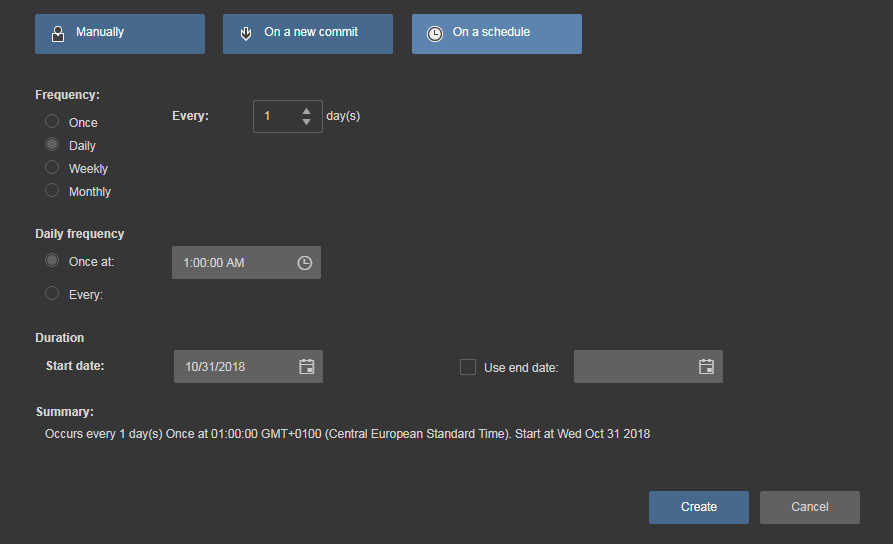The height and width of the screenshot is (544, 893).
Task: Enable the Use end date checkbox
Action: [468, 367]
